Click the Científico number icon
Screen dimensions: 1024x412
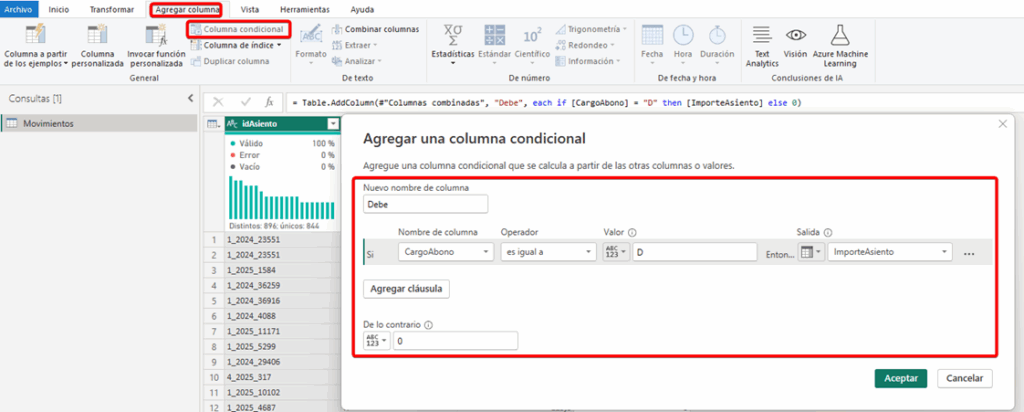532,36
